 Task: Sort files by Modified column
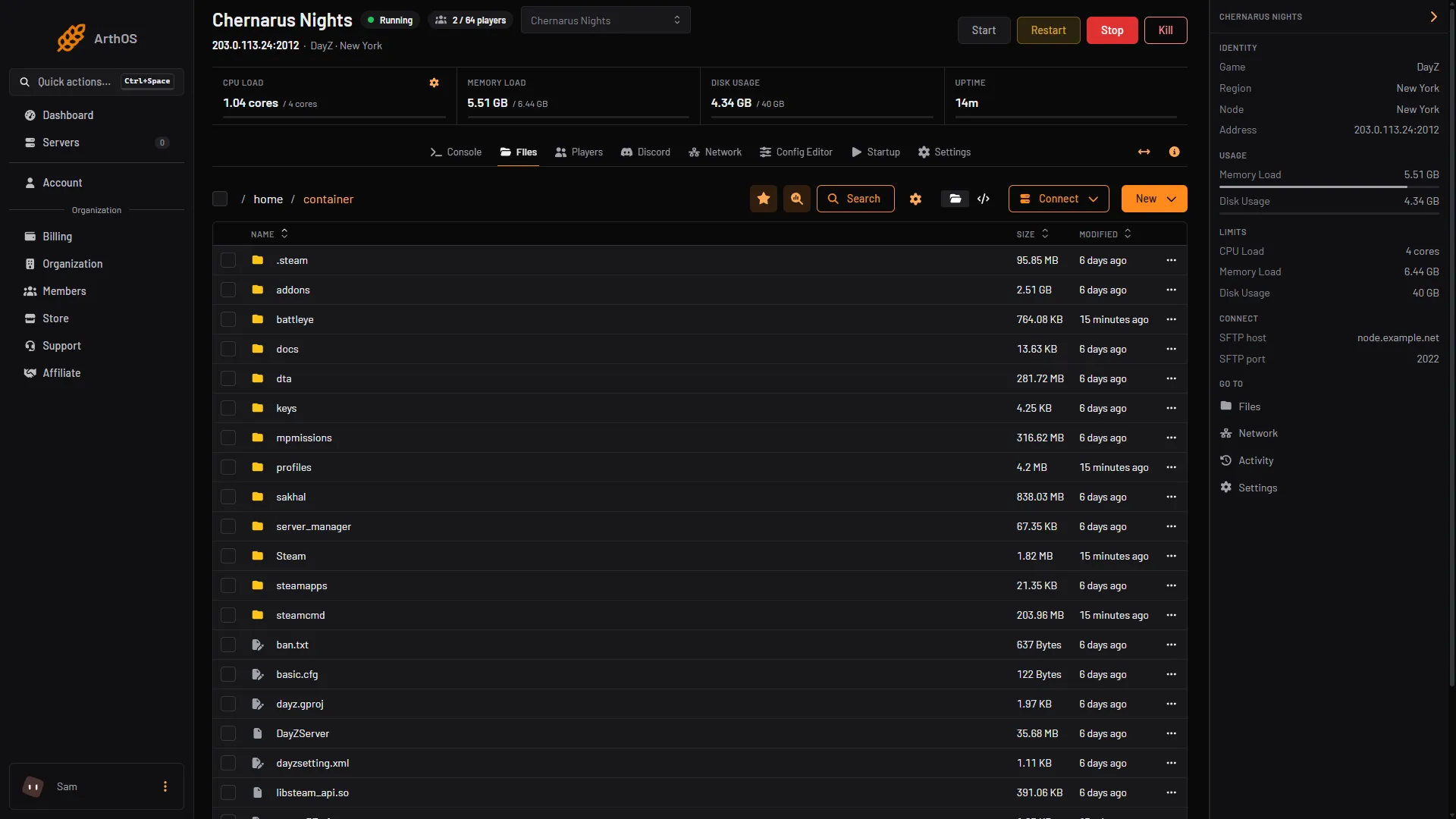1105,234
